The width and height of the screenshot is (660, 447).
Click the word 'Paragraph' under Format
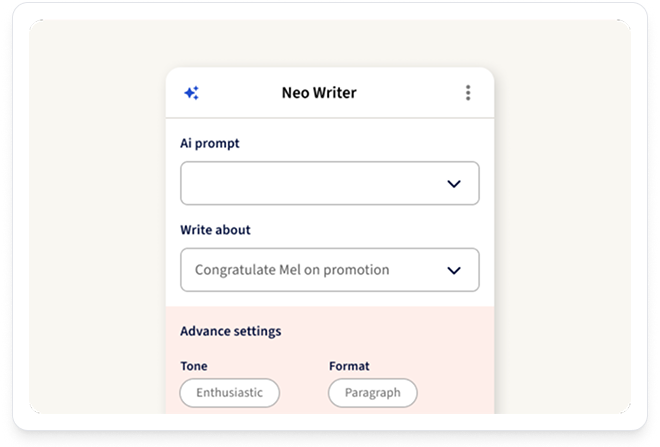(372, 393)
